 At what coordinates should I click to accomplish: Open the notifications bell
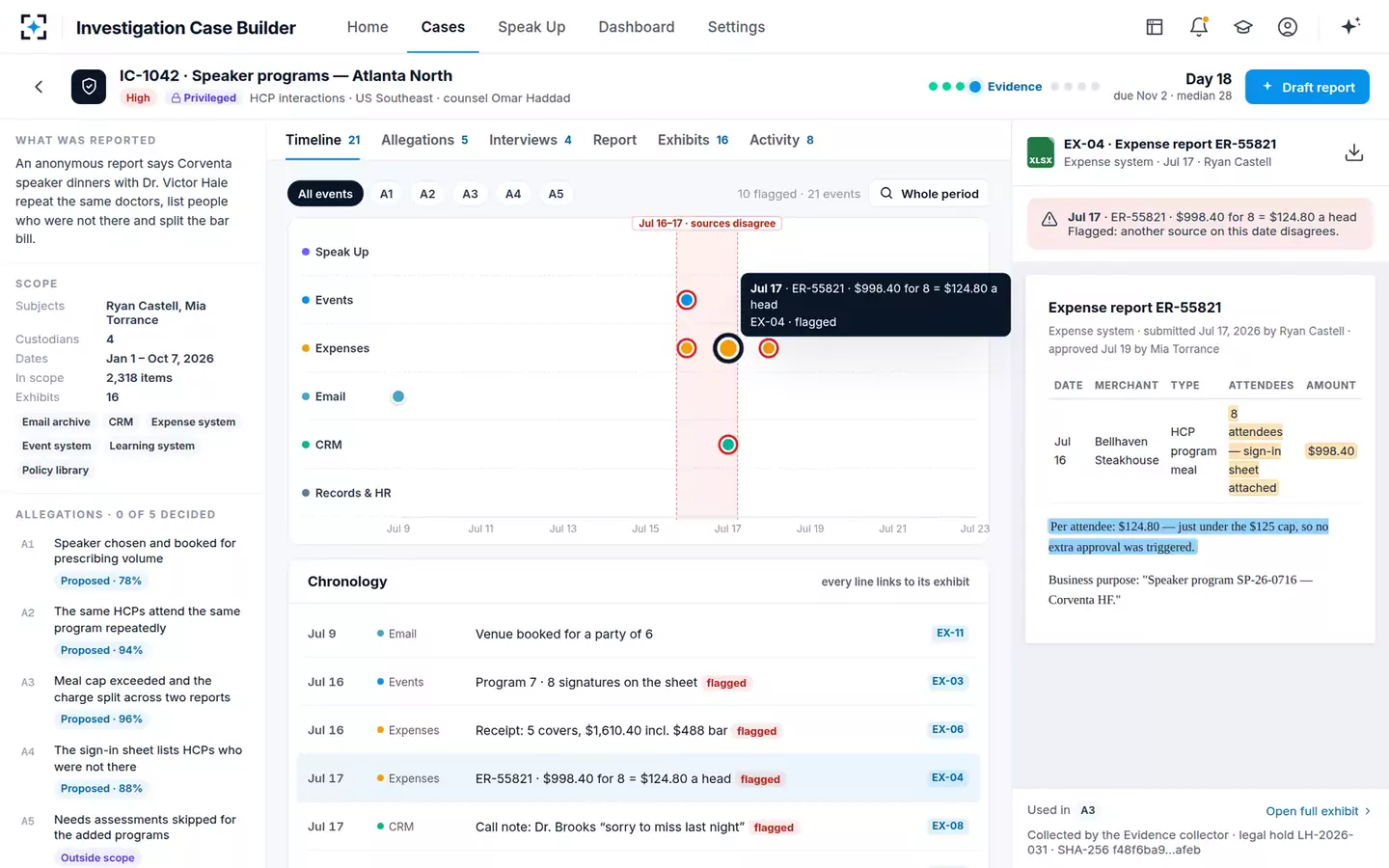pos(1199,27)
